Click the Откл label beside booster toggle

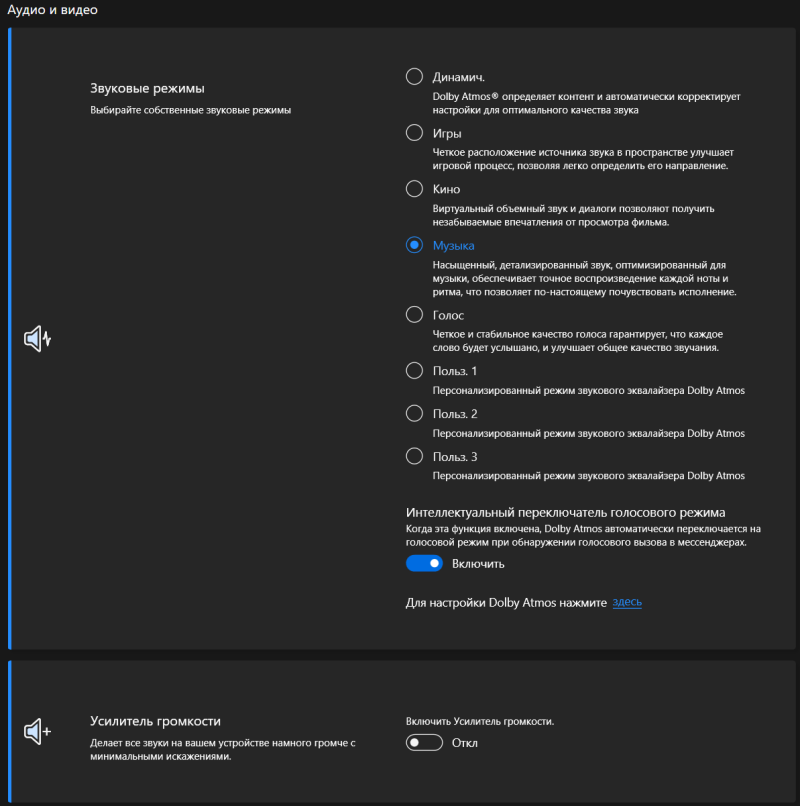465,743
